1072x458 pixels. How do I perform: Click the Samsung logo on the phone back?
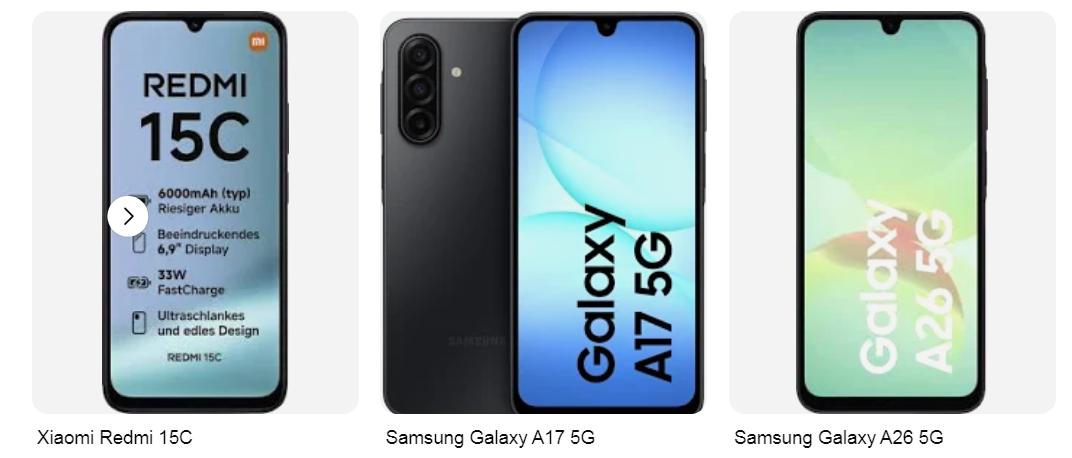pyautogui.click(x=477, y=341)
